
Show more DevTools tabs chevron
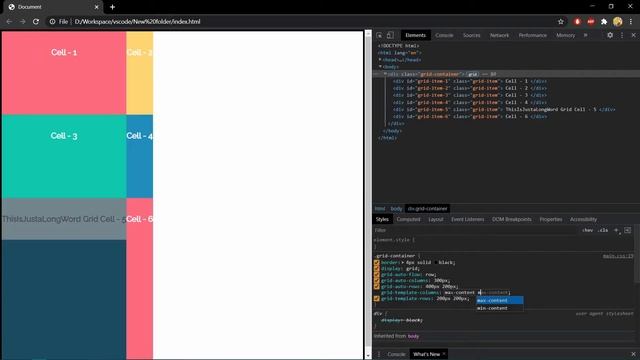(585, 36)
